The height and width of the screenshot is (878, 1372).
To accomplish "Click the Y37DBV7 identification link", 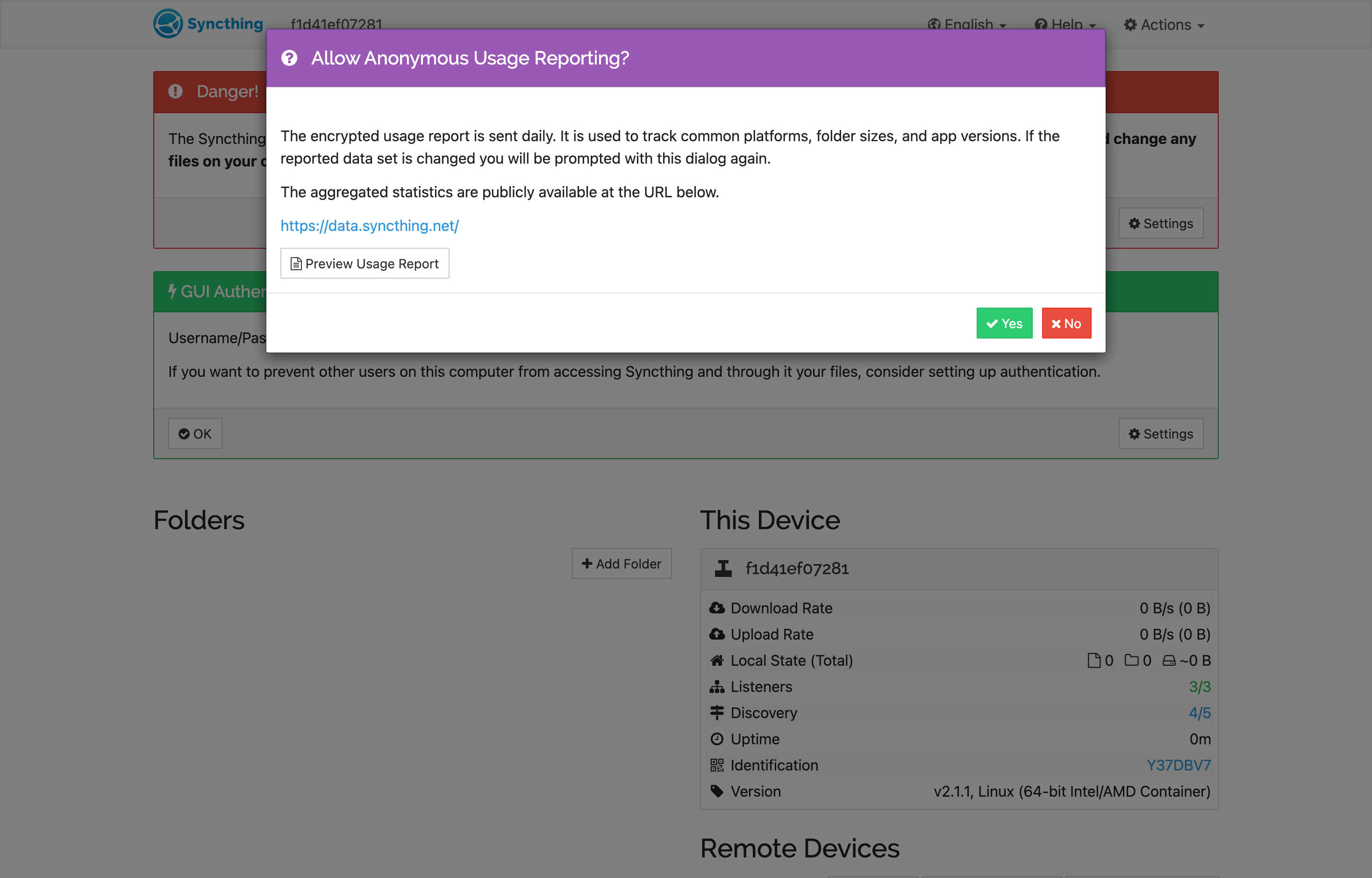I will [1178, 765].
